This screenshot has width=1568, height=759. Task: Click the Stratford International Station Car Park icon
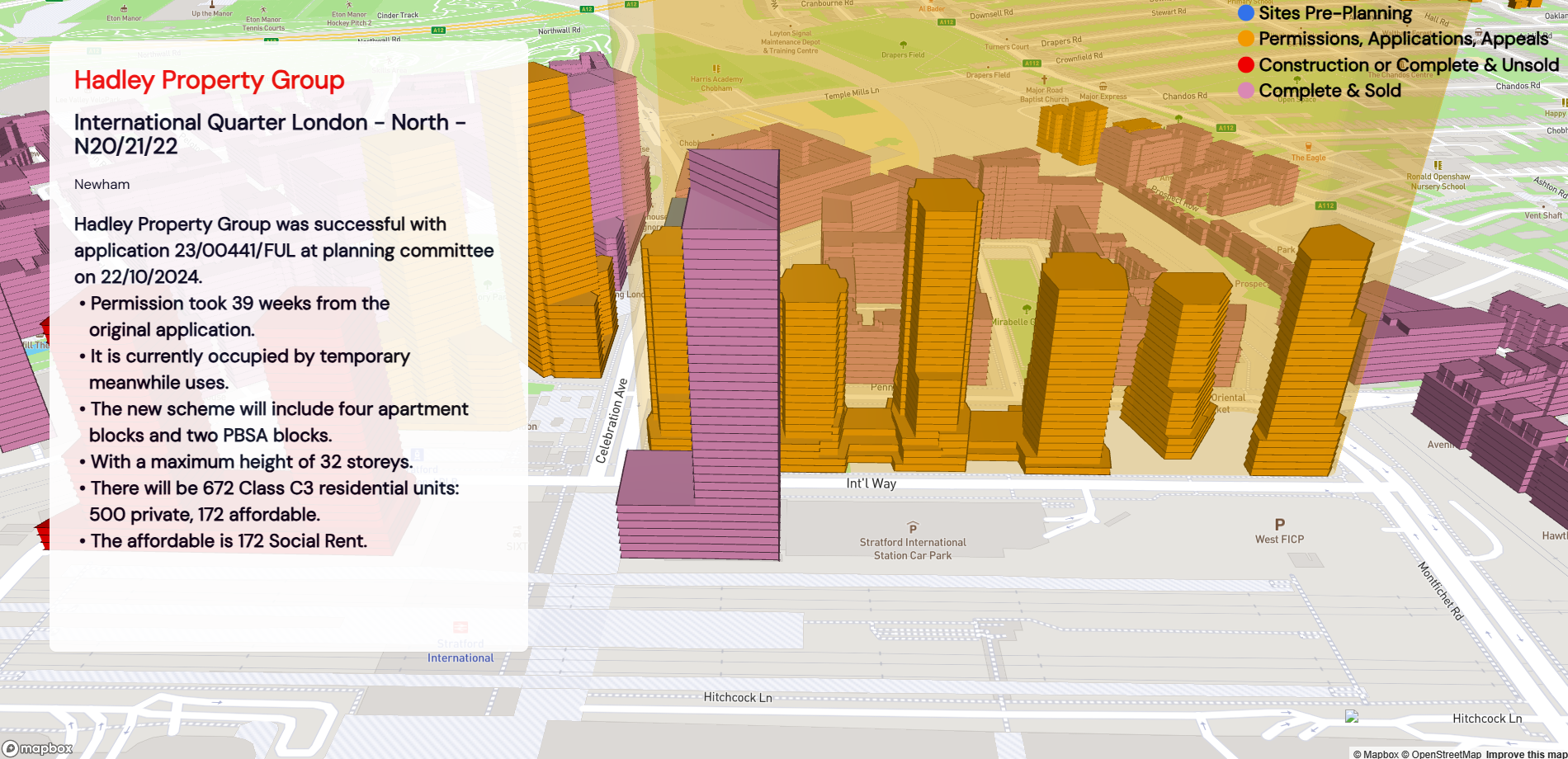(x=913, y=528)
